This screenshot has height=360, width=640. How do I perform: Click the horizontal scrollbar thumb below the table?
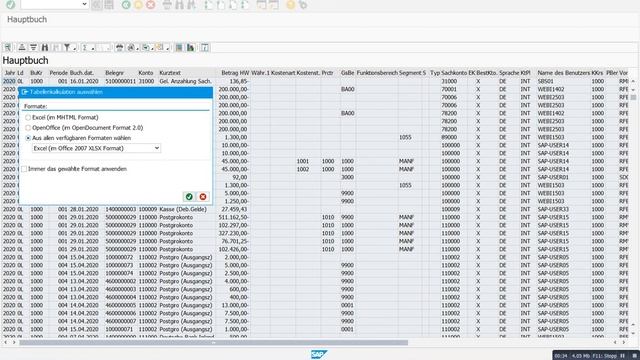(x=213, y=342)
